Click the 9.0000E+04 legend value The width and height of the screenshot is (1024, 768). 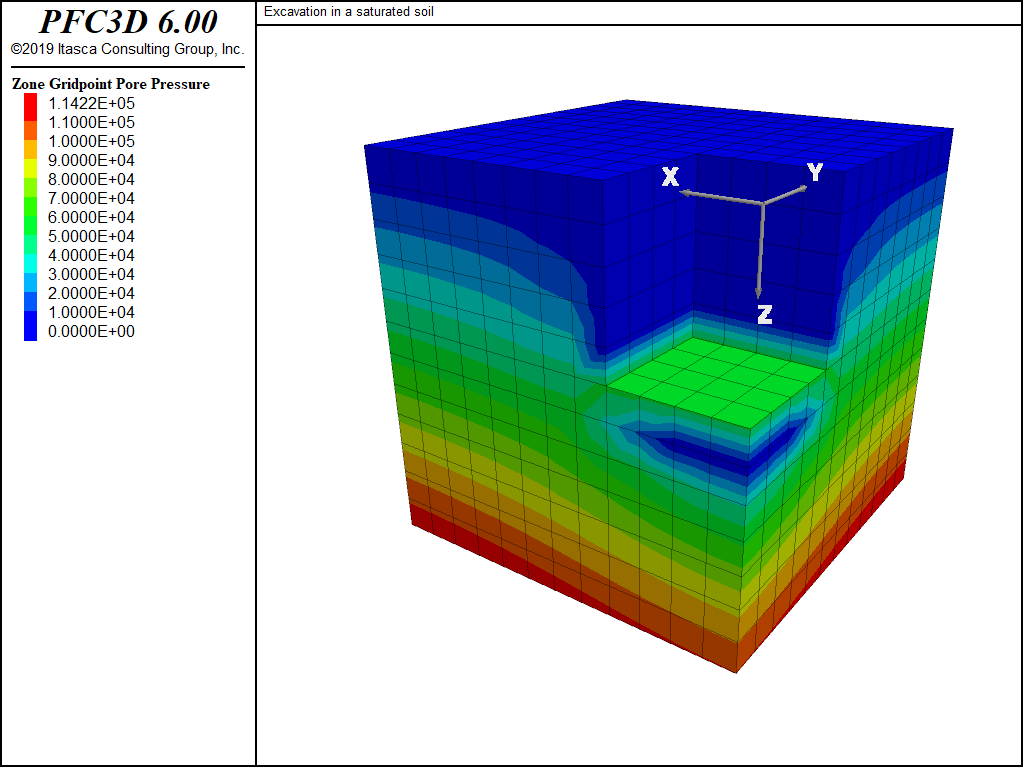click(x=91, y=160)
